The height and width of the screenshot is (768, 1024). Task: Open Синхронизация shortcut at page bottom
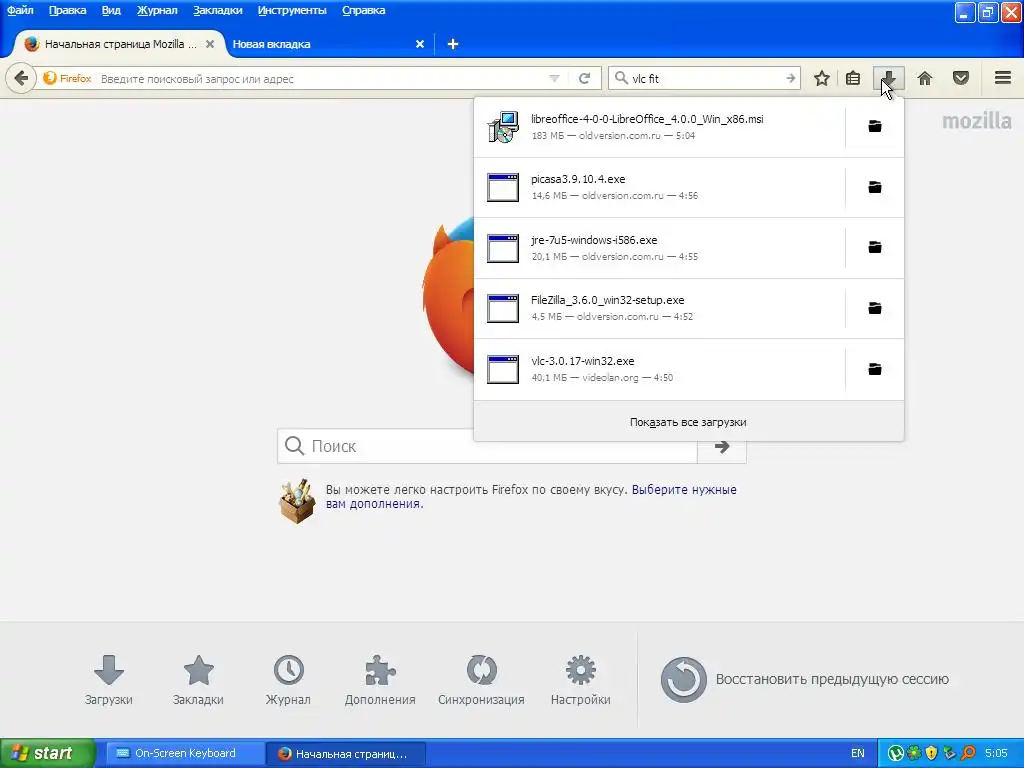(481, 680)
